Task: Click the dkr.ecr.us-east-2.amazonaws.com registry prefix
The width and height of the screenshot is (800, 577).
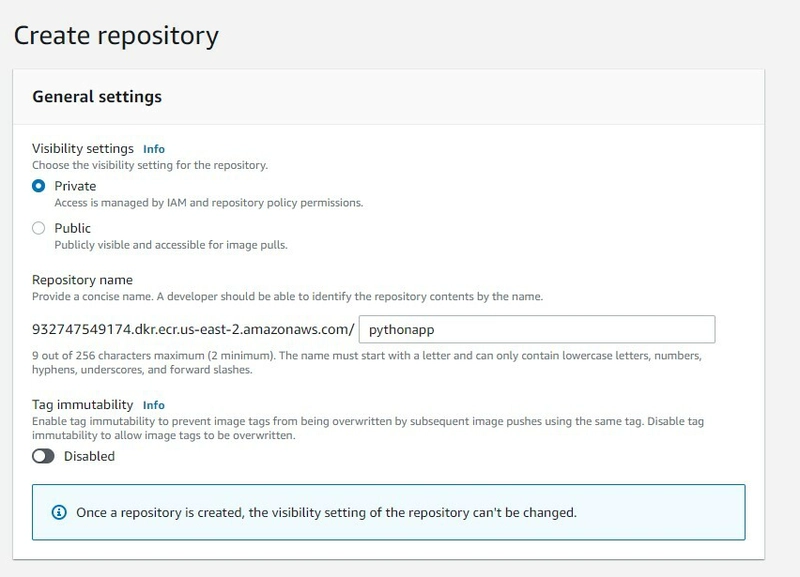Action: [x=193, y=330]
